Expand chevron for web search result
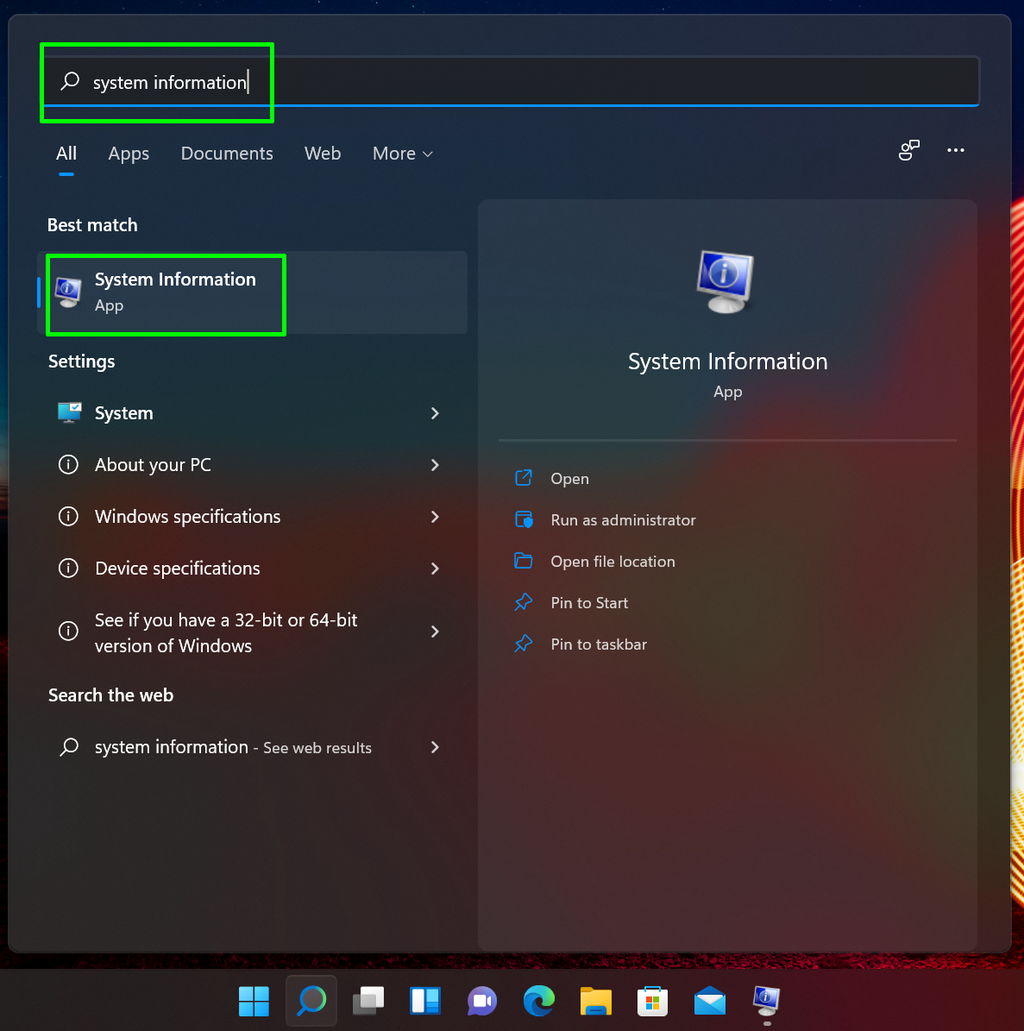The height and width of the screenshot is (1031, 1024). [435, 747]
